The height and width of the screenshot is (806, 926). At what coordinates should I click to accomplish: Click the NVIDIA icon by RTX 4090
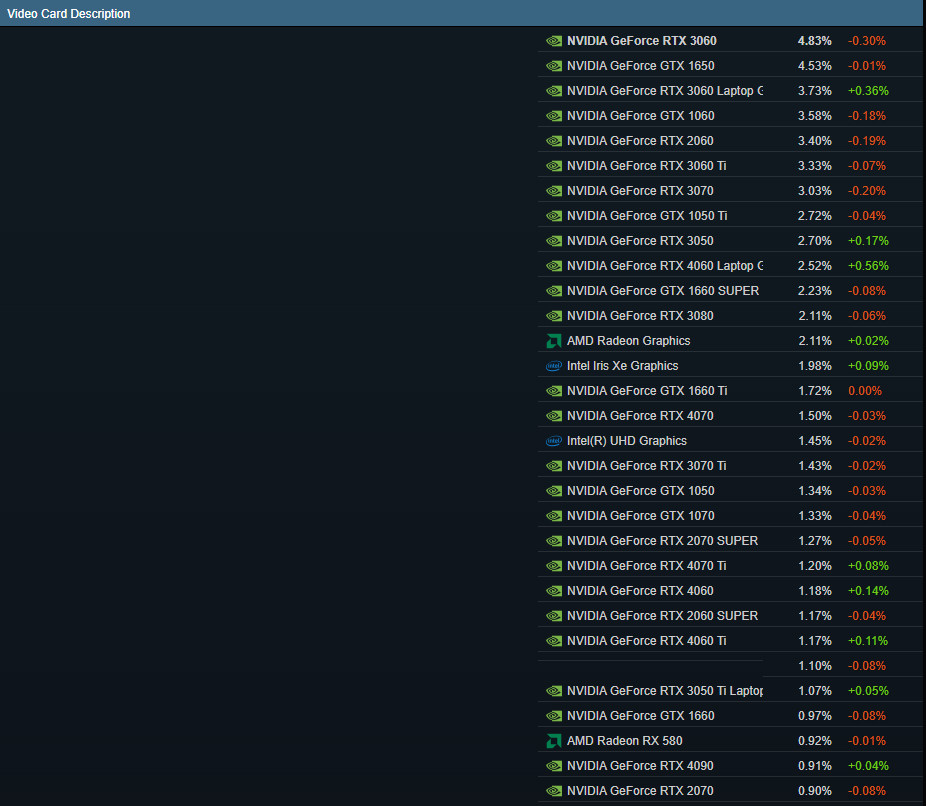pos(554,766)
